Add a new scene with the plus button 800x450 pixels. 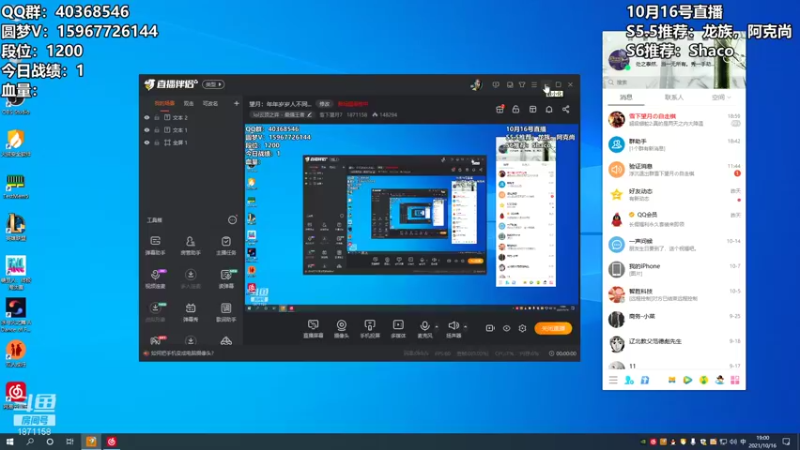pyautogui.click(x=236, y=104)
